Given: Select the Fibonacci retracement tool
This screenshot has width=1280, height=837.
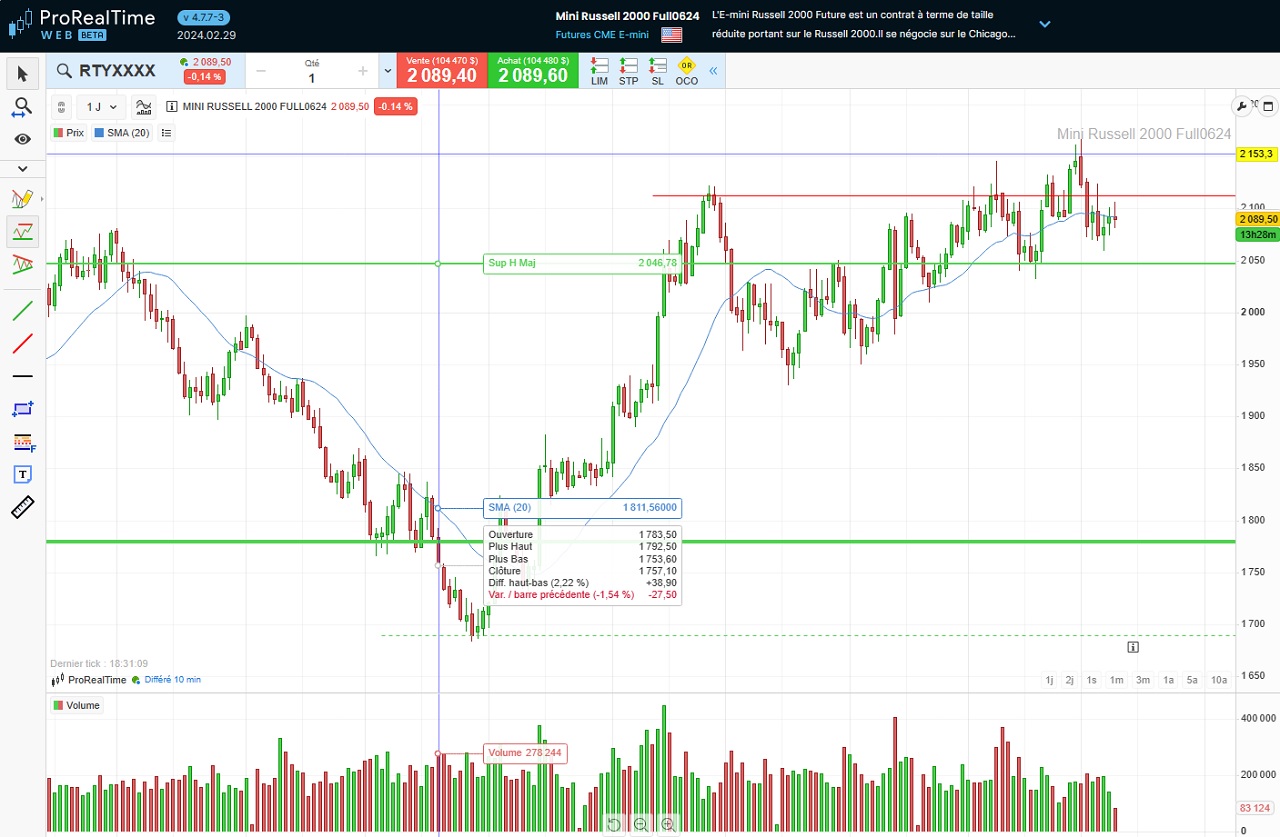Looking at the screenshot, I should click(22, 442).
